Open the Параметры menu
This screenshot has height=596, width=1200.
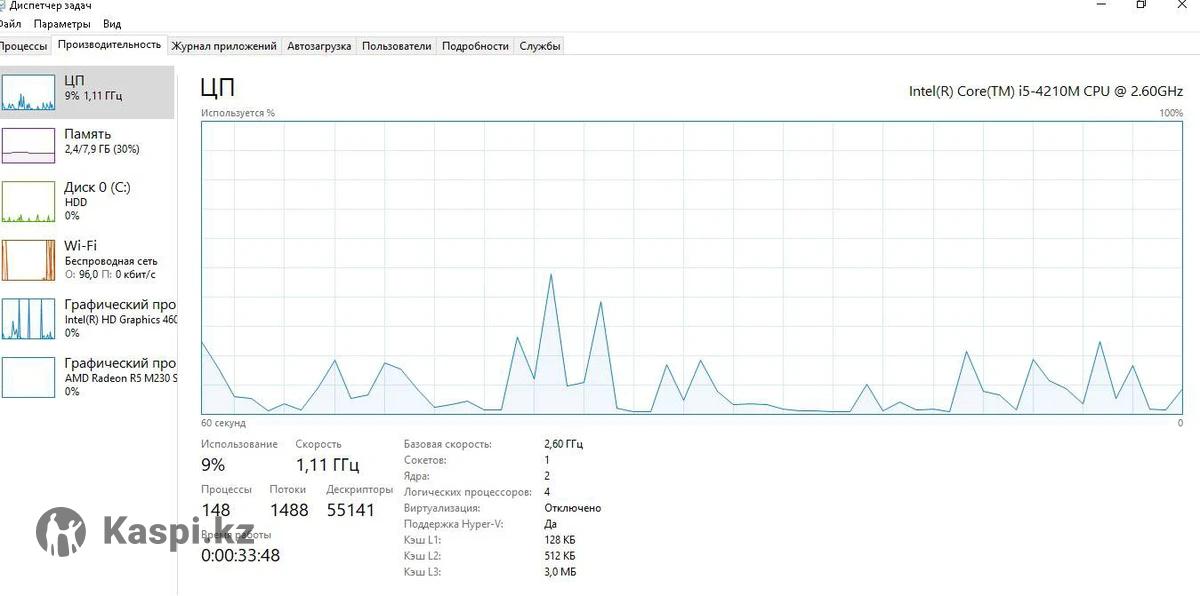click(61, 24)
